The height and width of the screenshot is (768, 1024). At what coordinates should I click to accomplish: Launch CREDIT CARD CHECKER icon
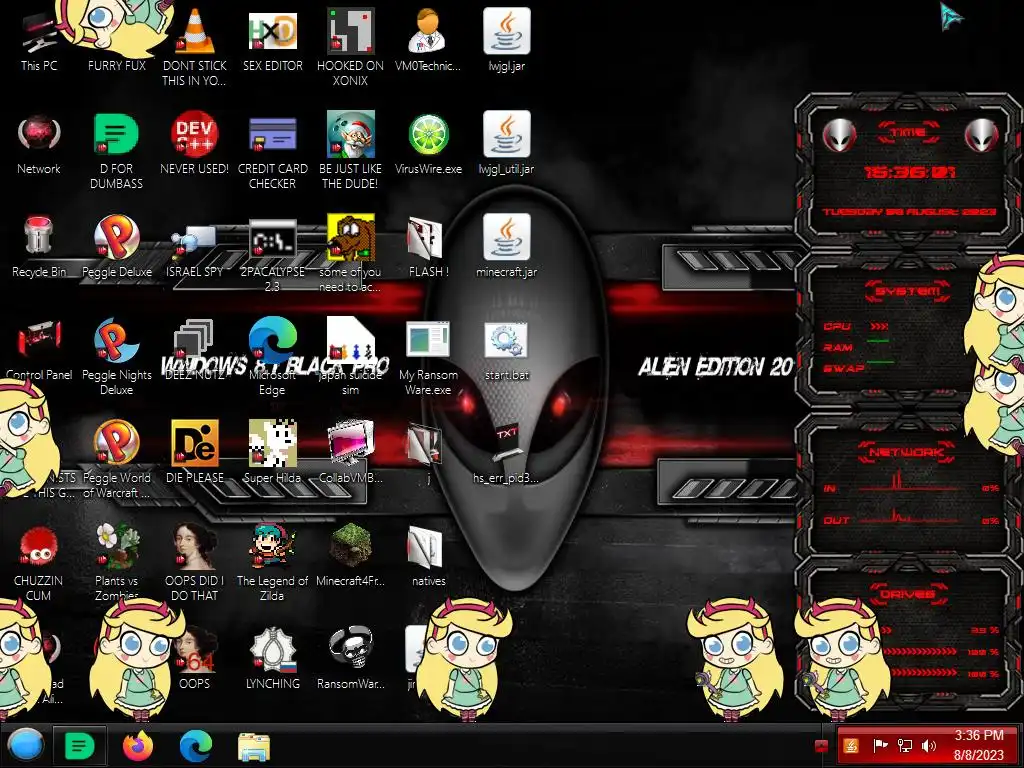tap(272, 134)
